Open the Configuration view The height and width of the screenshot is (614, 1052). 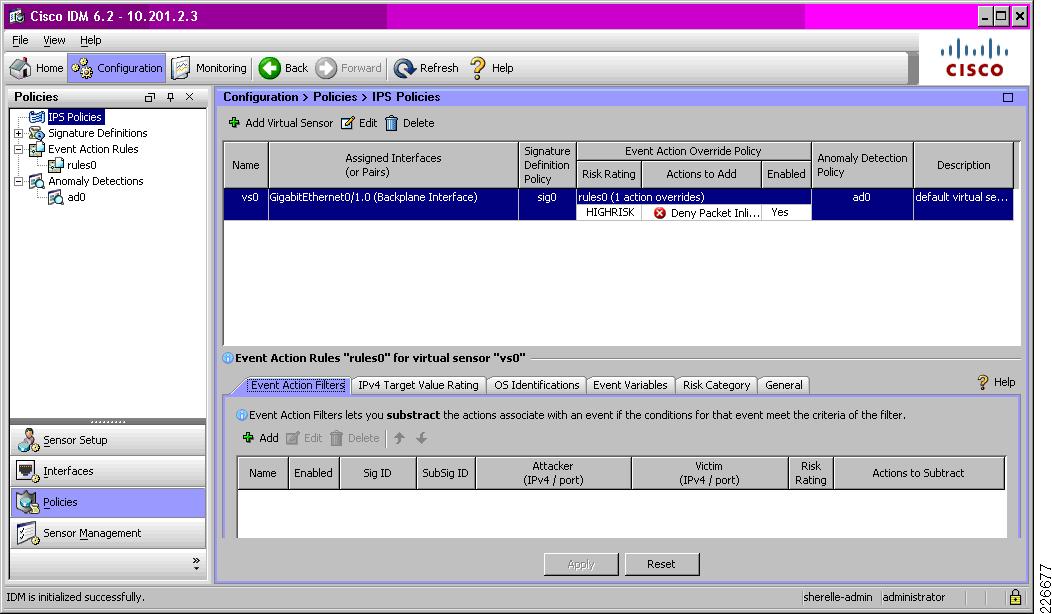pyautogui.click(x=117, y=68)
